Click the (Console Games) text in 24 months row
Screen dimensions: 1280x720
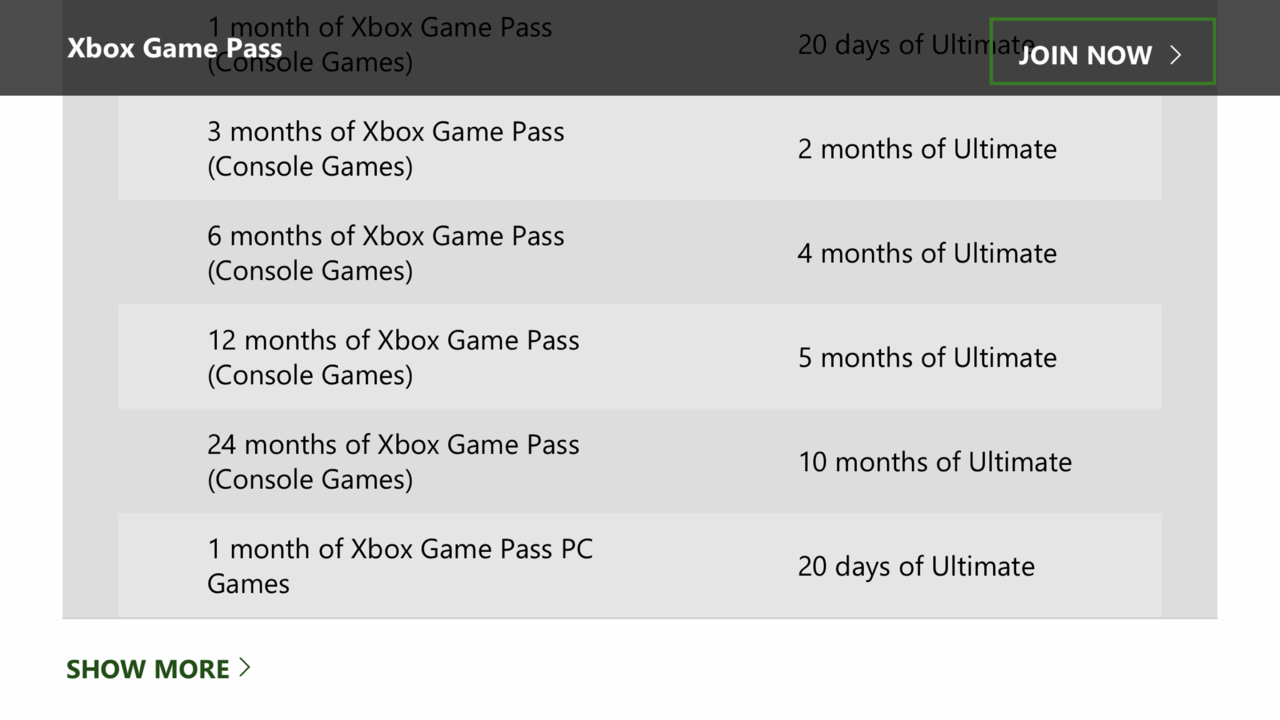point(310,479)
